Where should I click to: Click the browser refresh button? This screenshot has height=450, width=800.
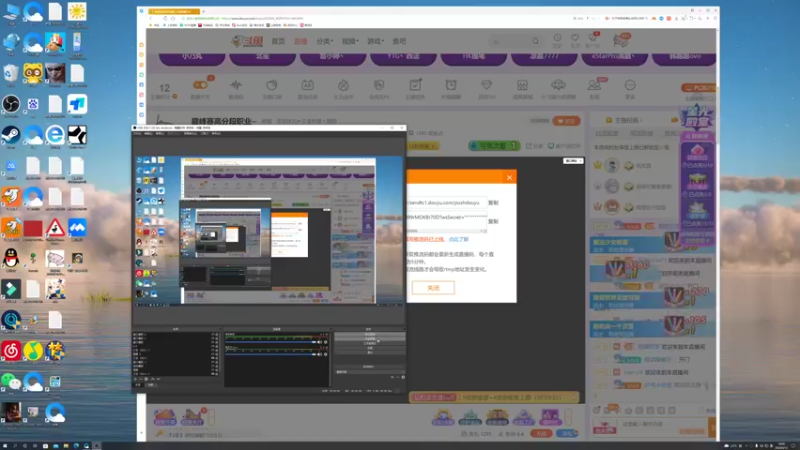point(165,18)
